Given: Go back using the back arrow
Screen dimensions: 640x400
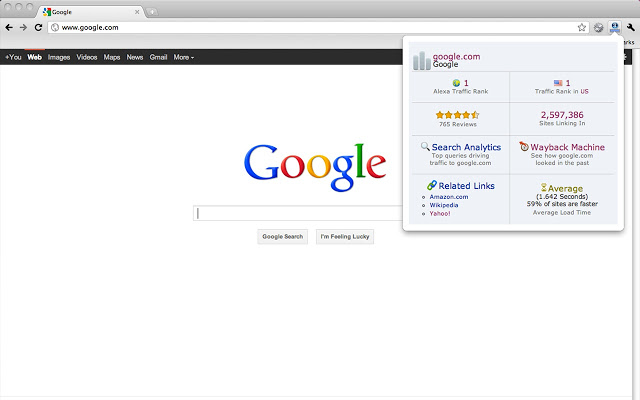Looking at the screenshot, I should click(x=9, y=28).
